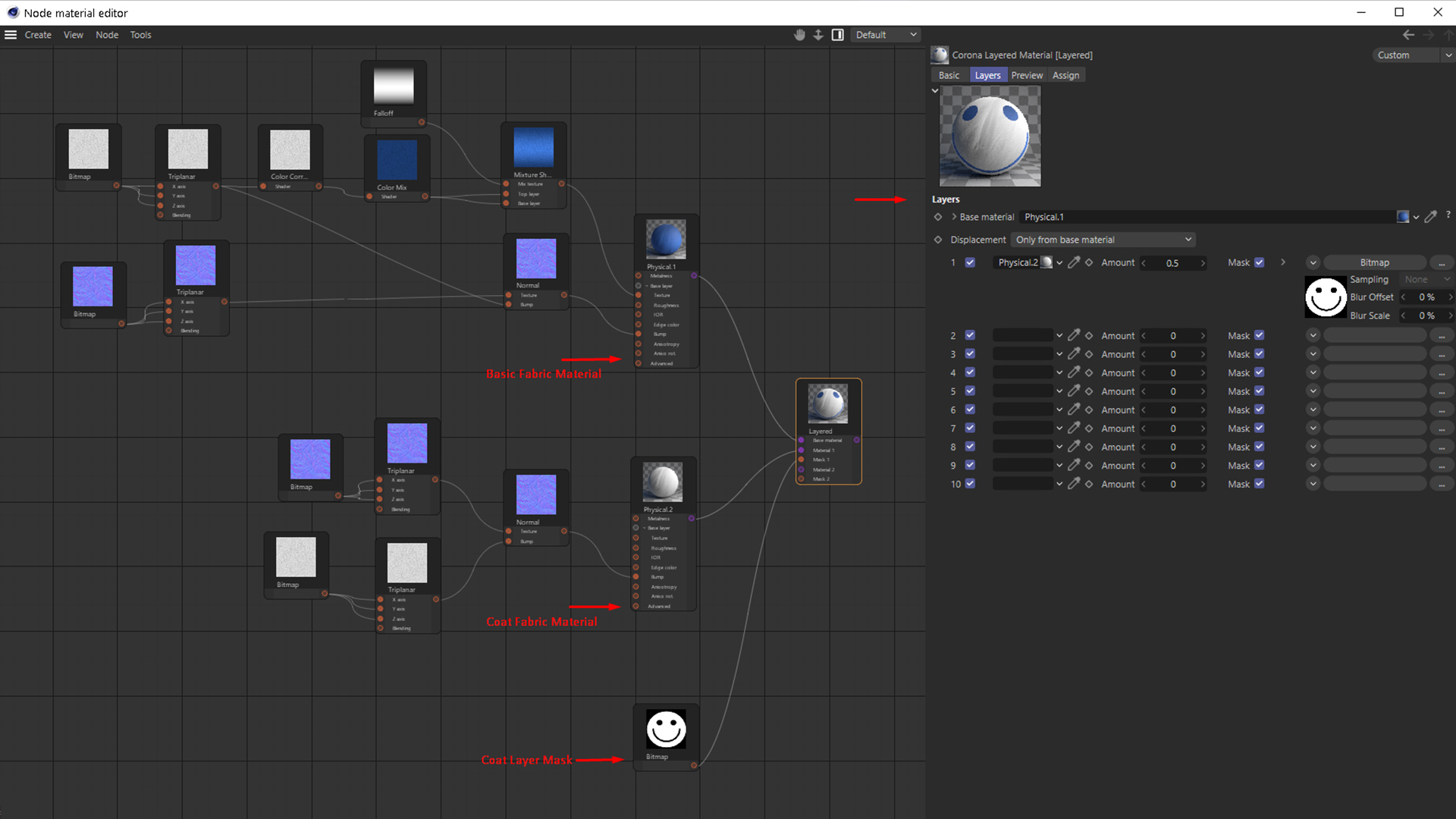
Task: Click the ellipsis button beside Bitmap
Action: [x=1442, y=262]
